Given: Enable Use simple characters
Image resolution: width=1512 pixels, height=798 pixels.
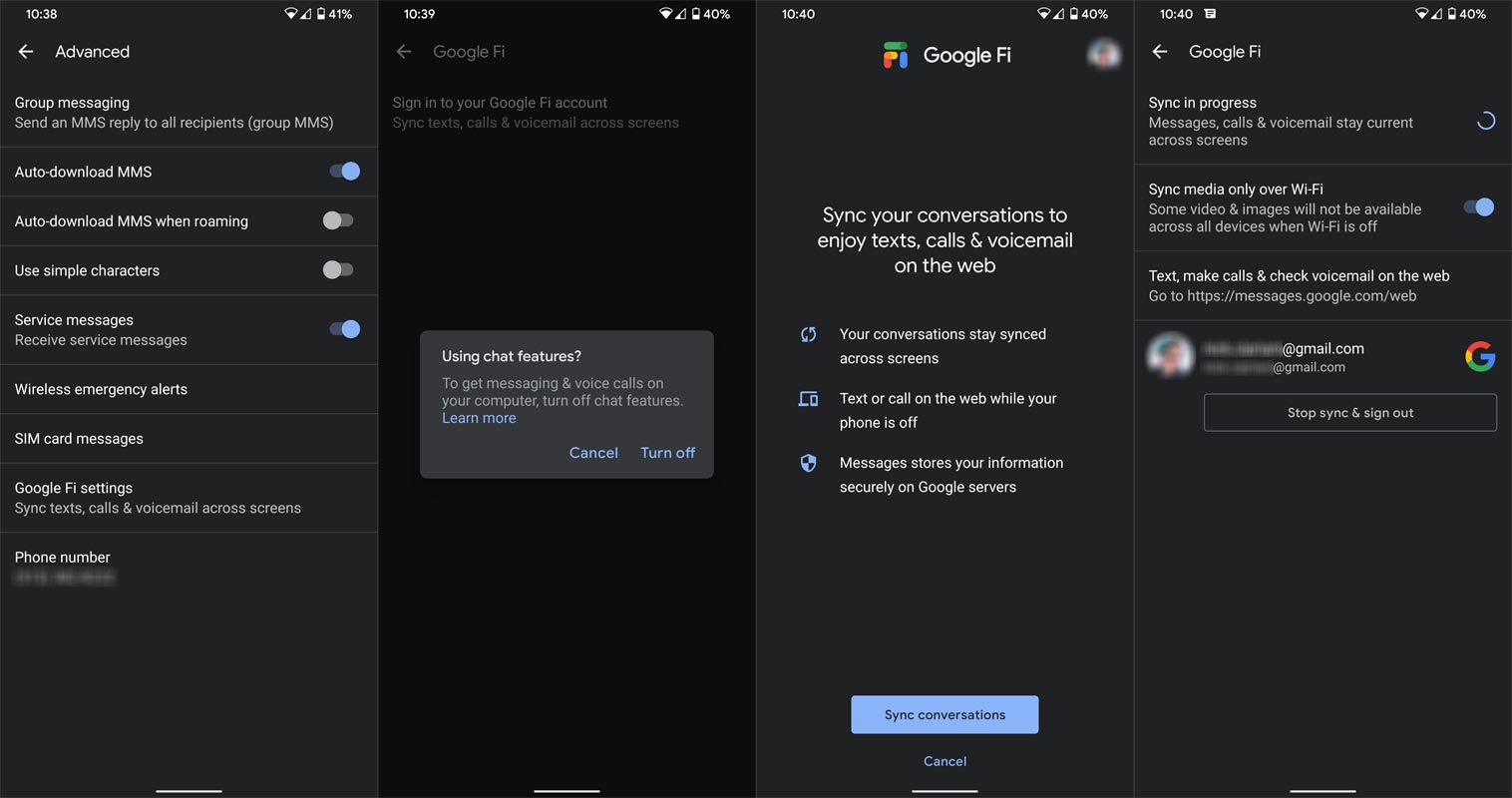Looking at the screenshot, I should (338, 269).
